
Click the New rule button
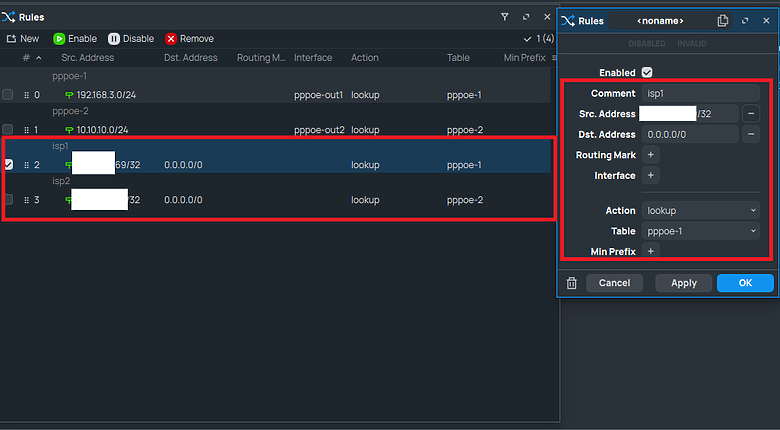(23, 39)
